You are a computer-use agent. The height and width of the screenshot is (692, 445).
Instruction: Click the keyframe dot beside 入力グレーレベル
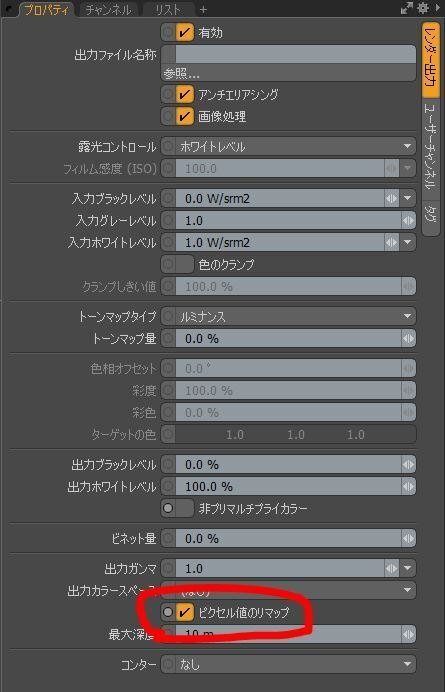coord(168,221)
